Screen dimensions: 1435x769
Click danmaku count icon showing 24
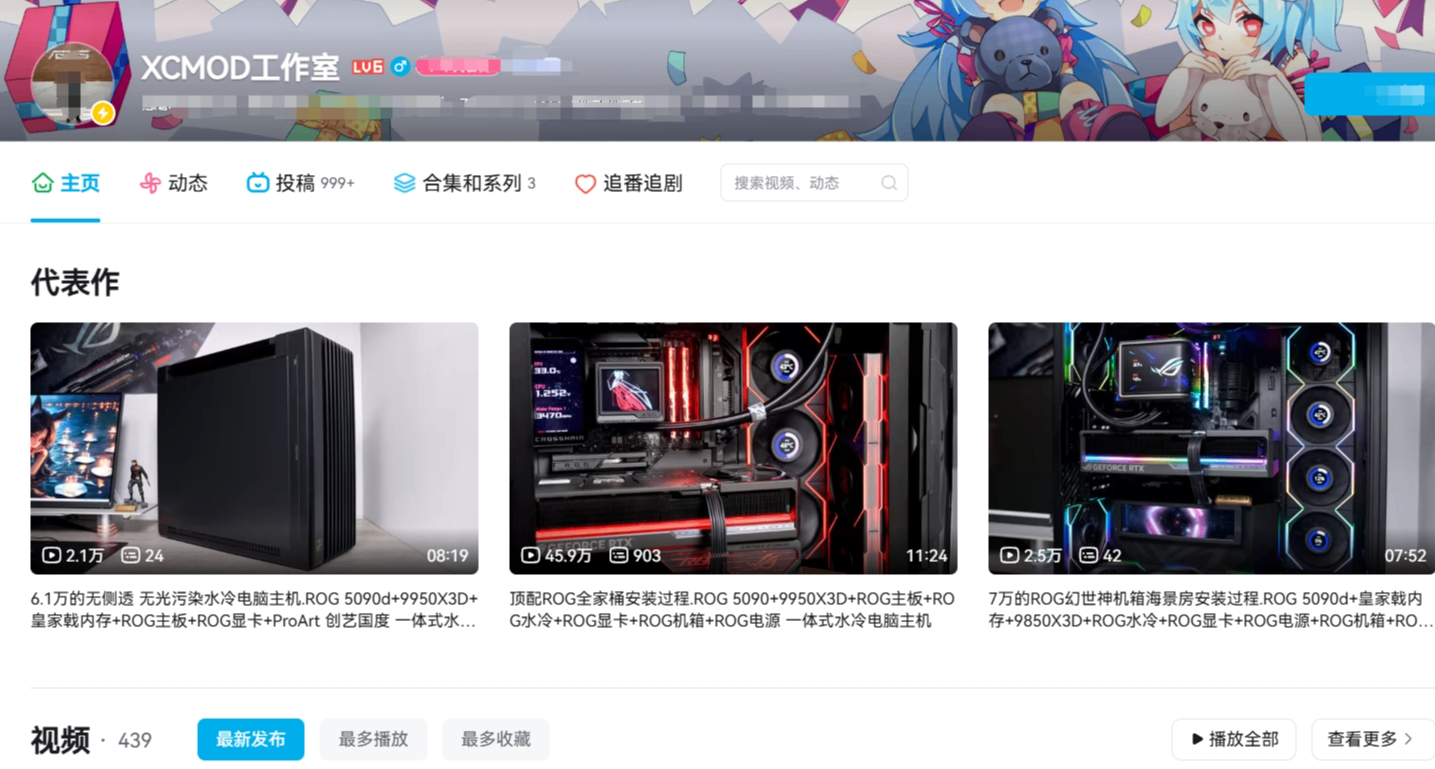[130, 555]
